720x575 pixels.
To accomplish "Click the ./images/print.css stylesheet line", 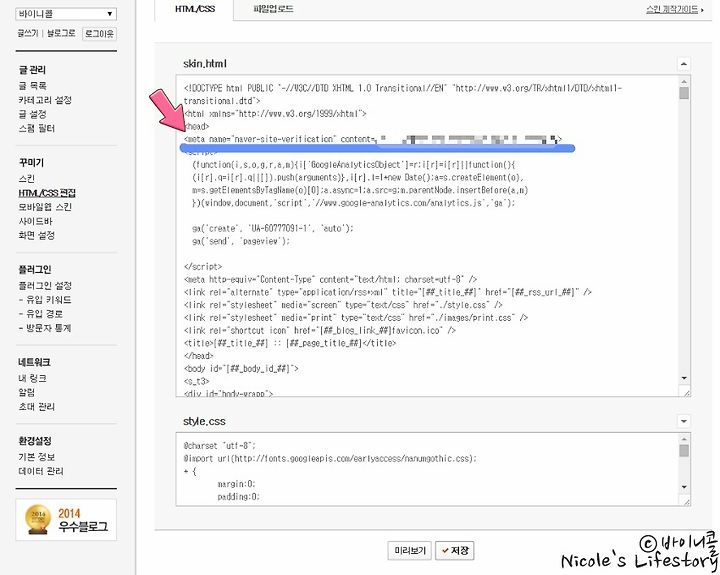I will (x=356, y=318).
